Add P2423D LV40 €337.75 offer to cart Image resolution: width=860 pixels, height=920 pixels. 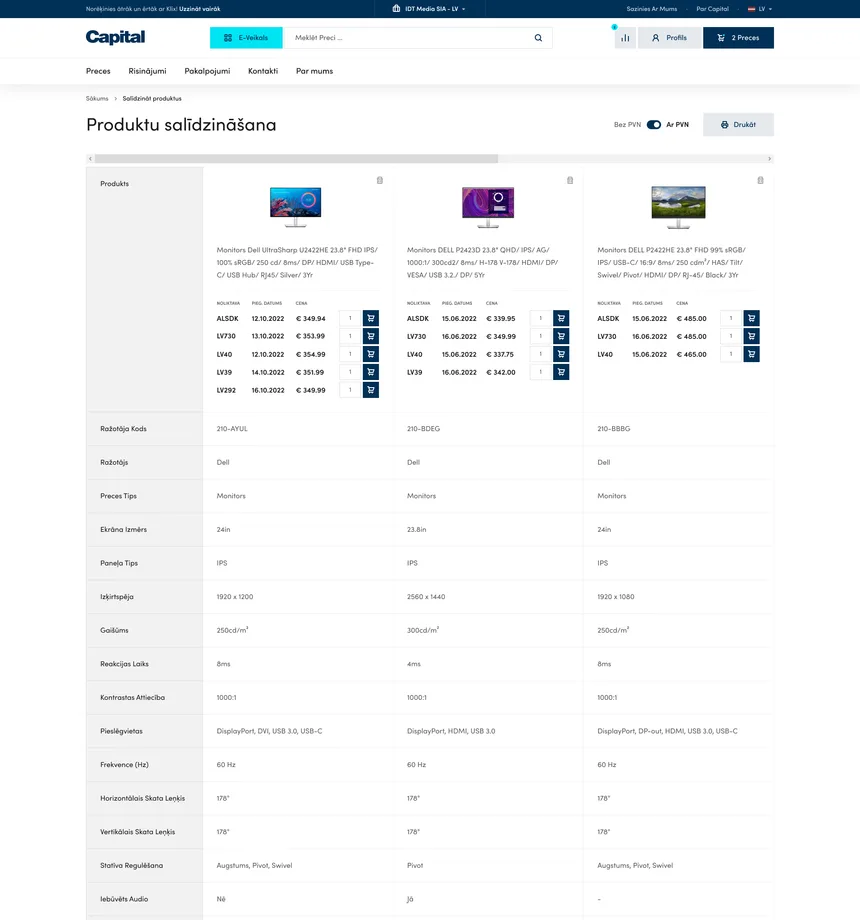click(x=561, y=354)
